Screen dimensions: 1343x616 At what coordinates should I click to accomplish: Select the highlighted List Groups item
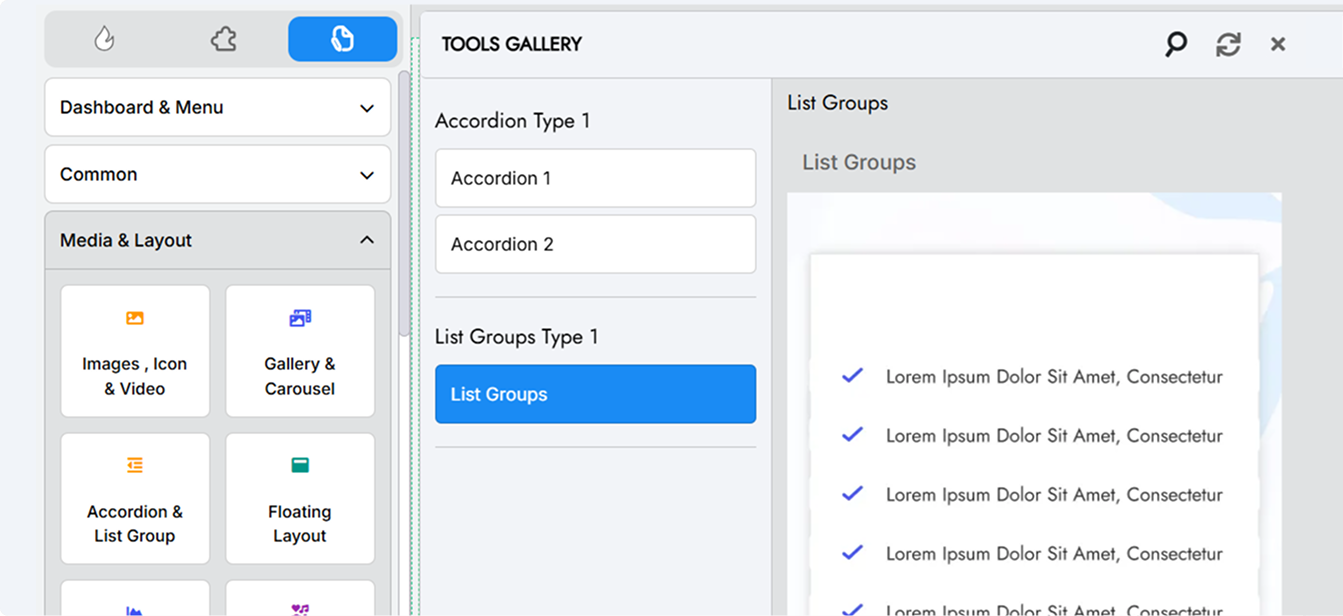tap(596, 394)
